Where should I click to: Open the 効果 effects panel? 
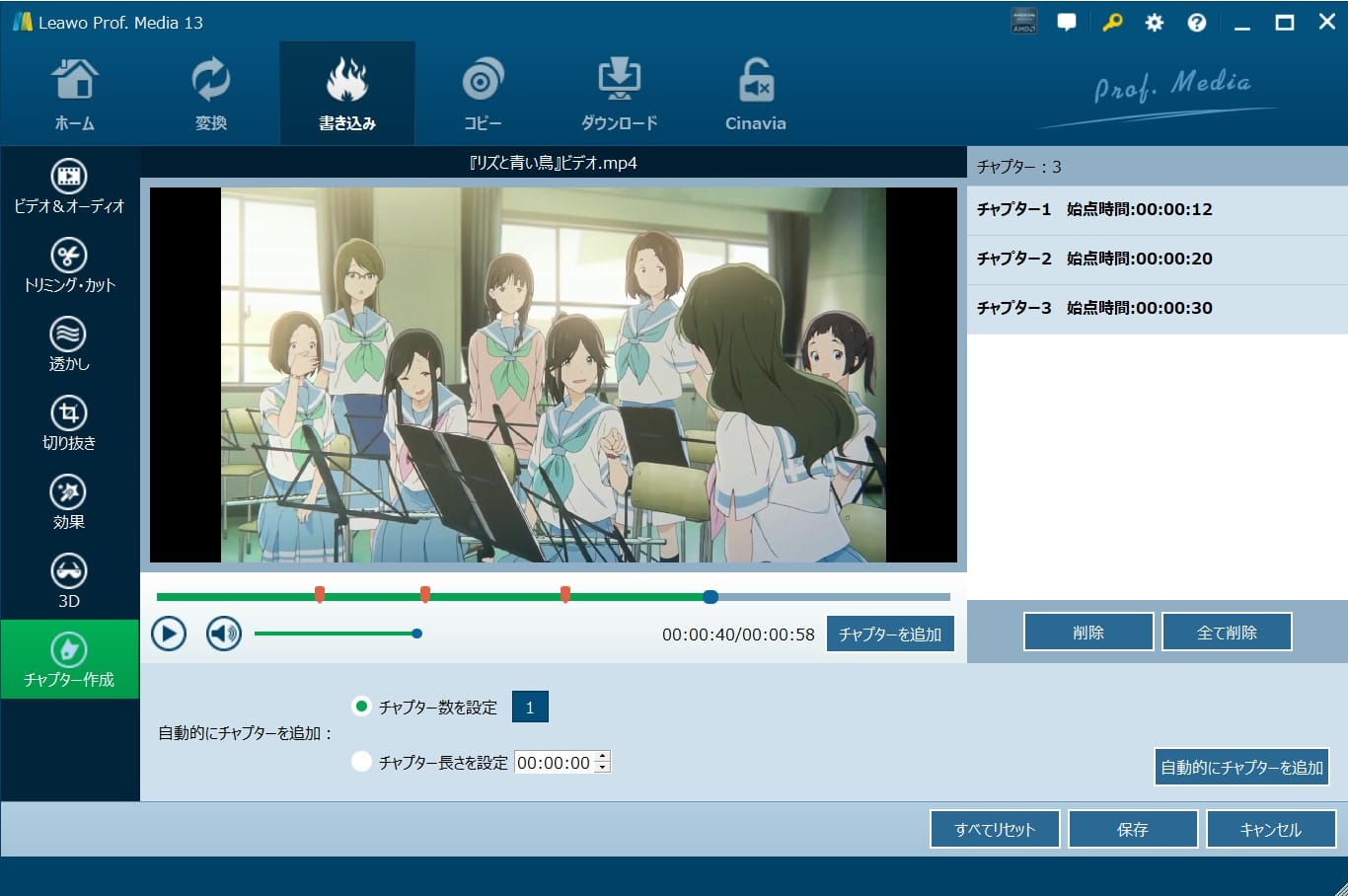[69, 502]
